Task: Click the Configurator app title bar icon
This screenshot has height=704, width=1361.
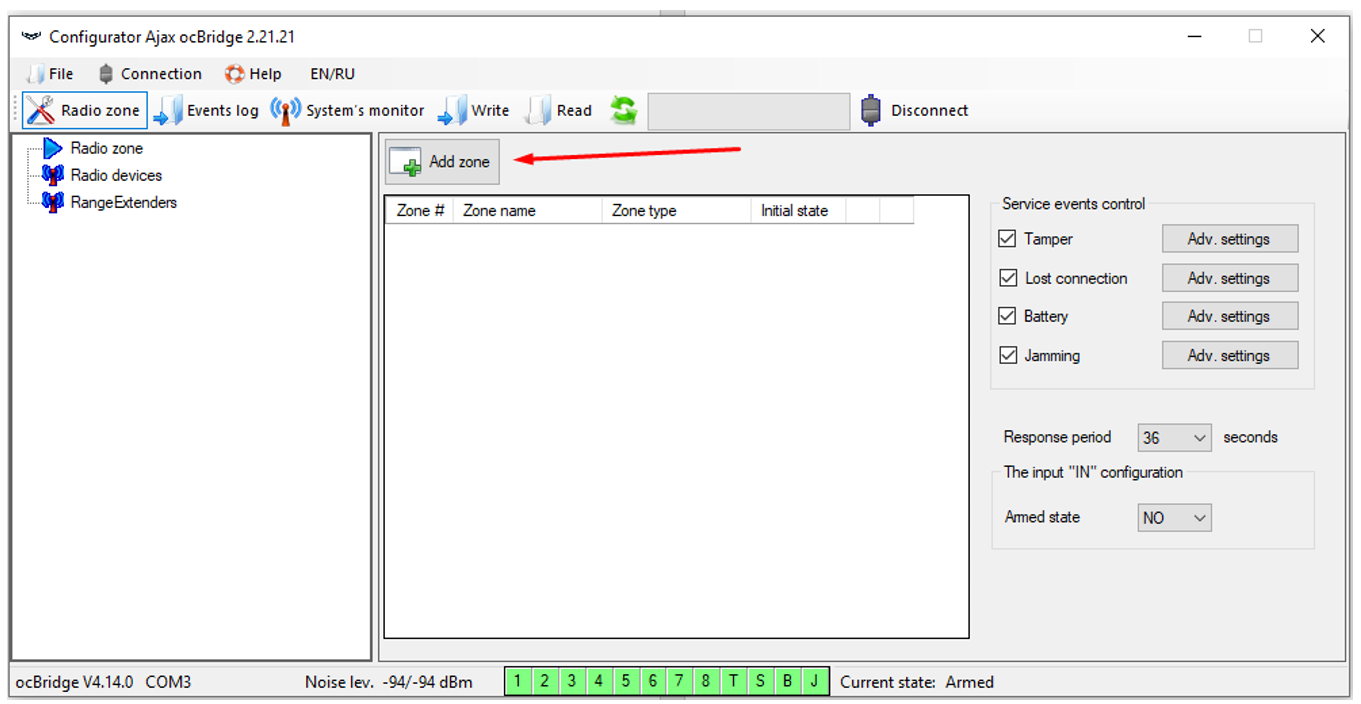Action: 31,37
